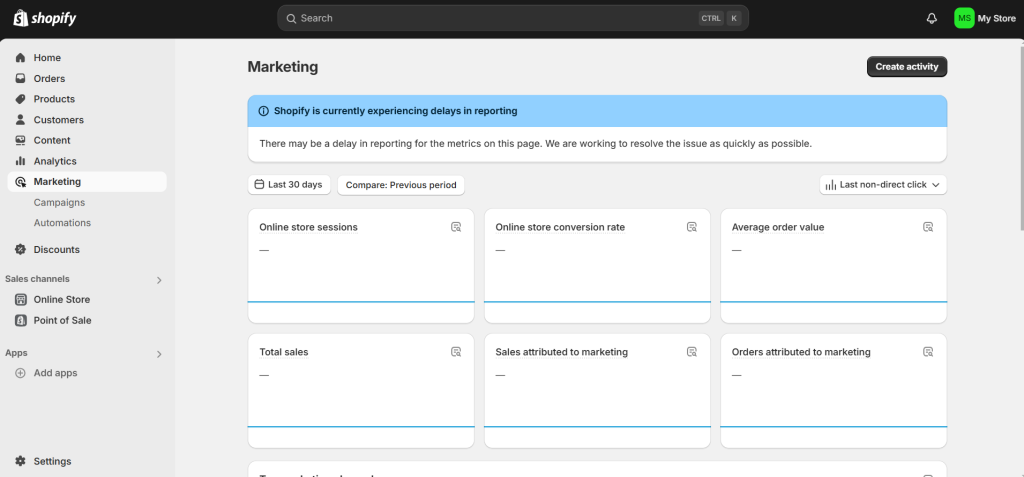The height and width of the screenshot is (477, 1024).
Task: Open the Compare: Previous period selector
Action: click(401, 185)
